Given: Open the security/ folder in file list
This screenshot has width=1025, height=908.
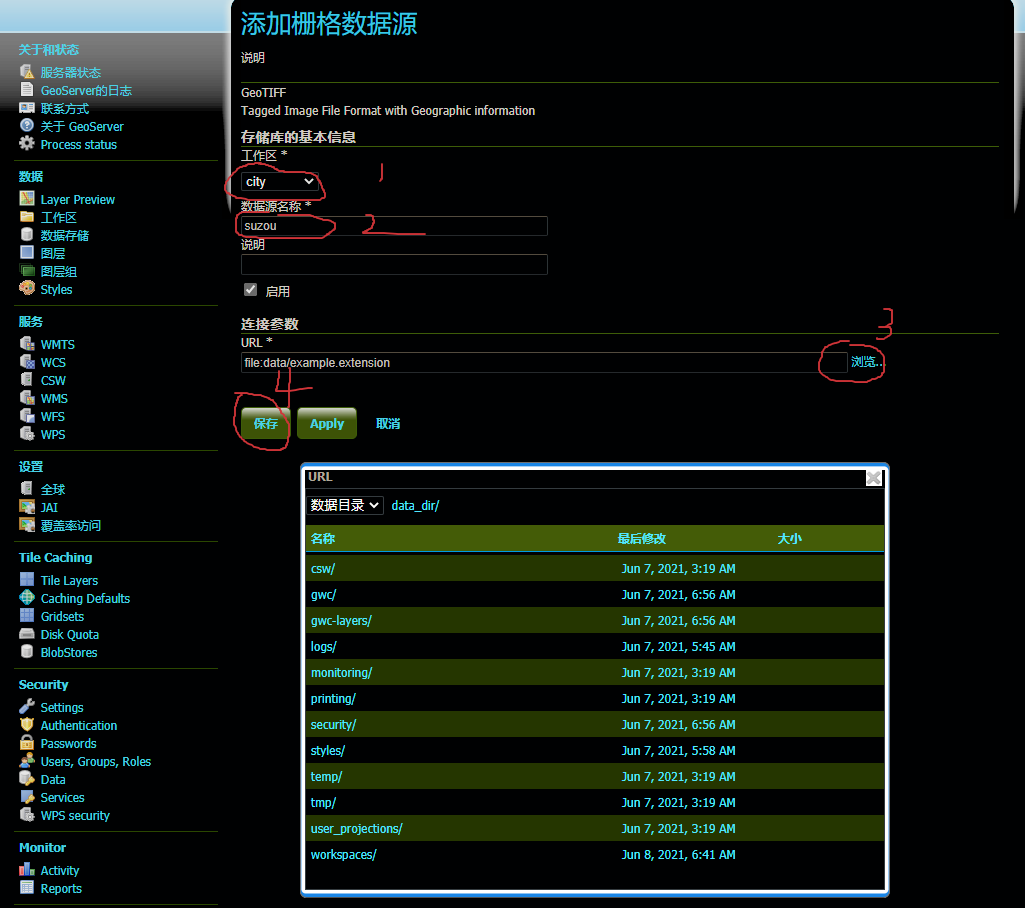Looking at the screenshot, I should click(x=333, y=724).
